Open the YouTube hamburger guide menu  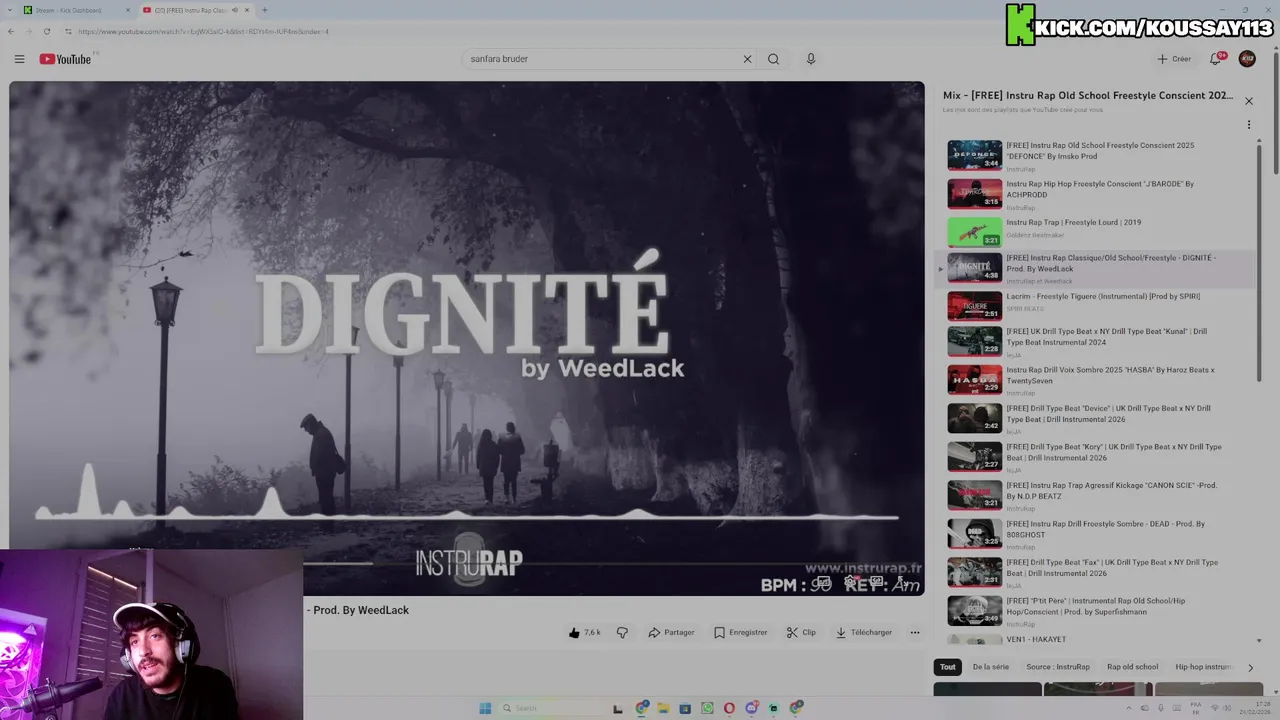click(19, 59)
